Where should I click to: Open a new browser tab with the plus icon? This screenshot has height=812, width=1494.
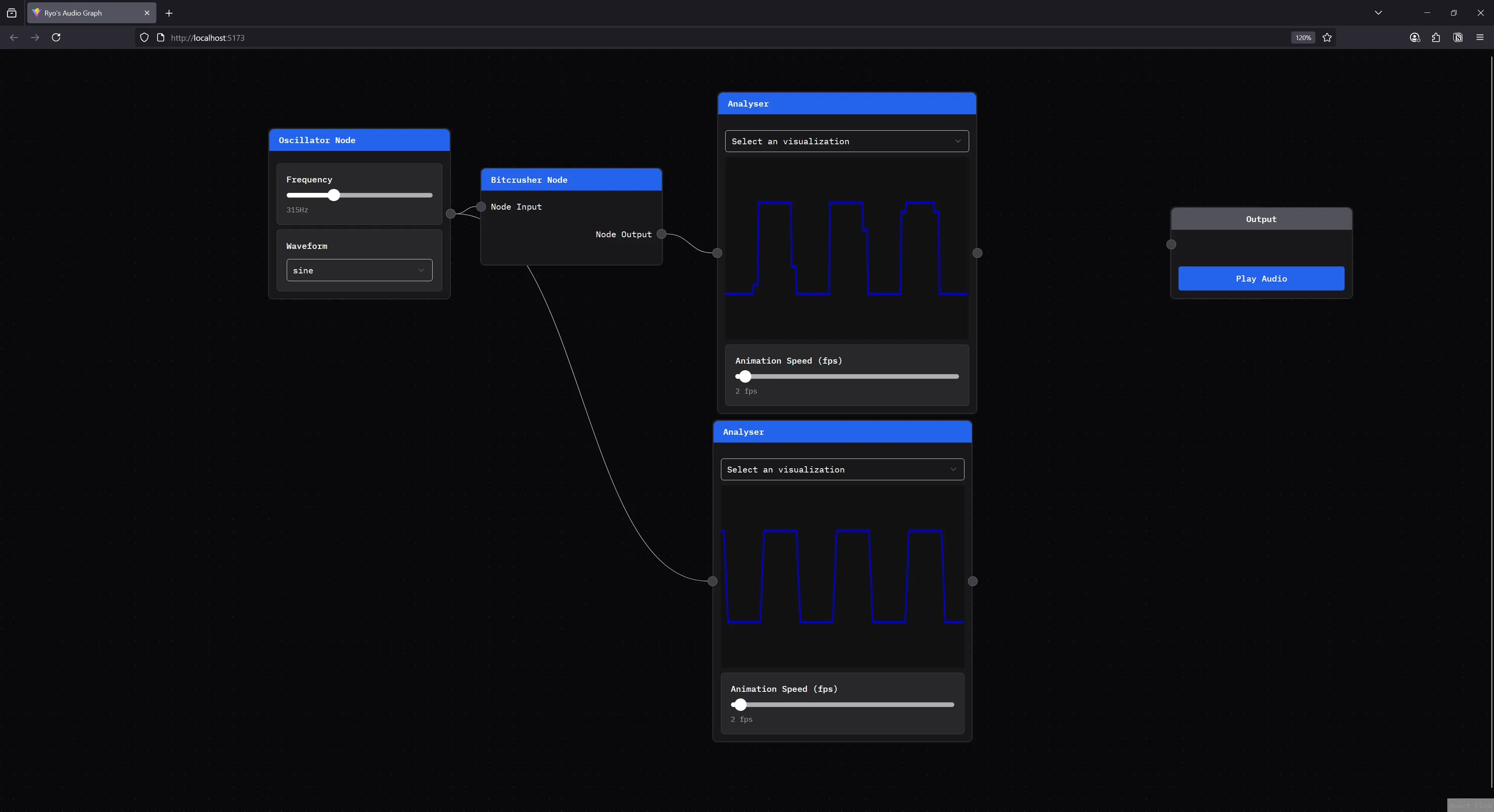169,13
